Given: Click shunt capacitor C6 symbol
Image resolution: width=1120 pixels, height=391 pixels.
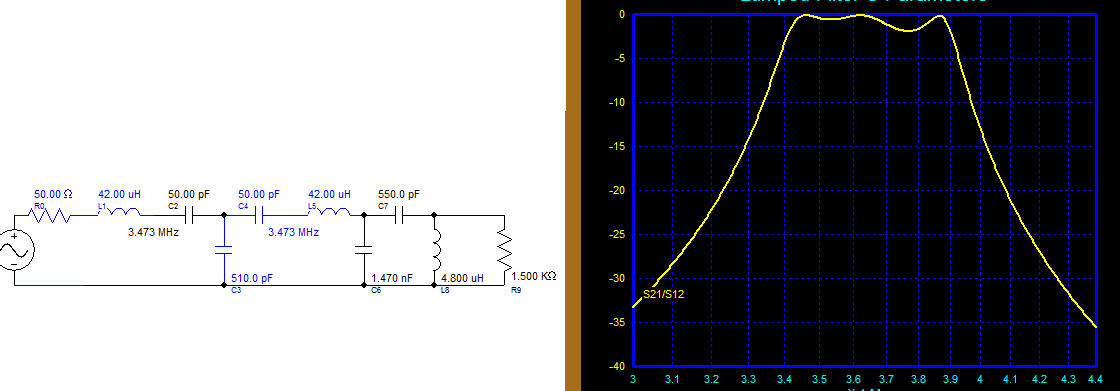Looking at the screenshot, I should [x=364, y=250].
